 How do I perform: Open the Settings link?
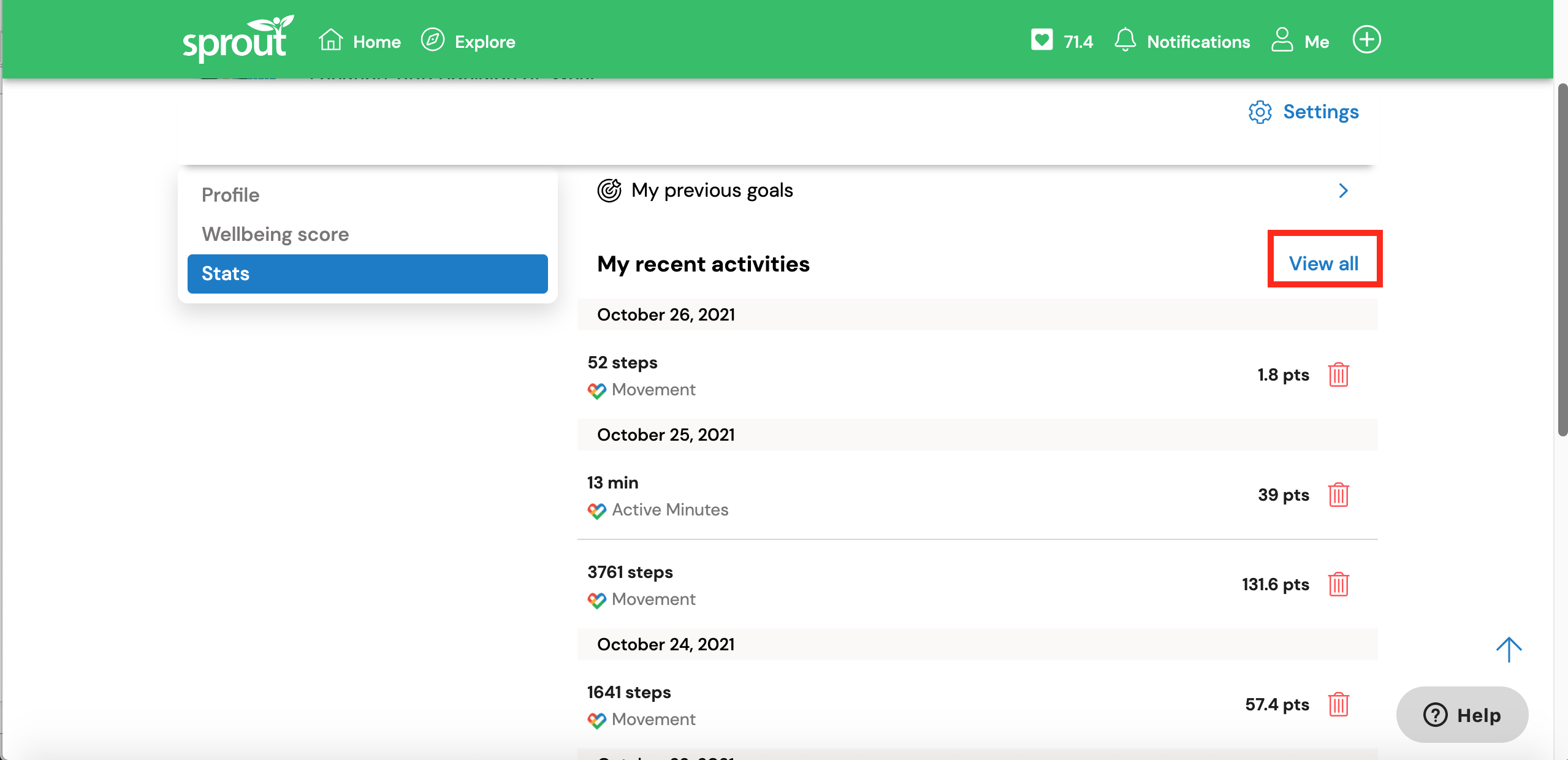1321,112
